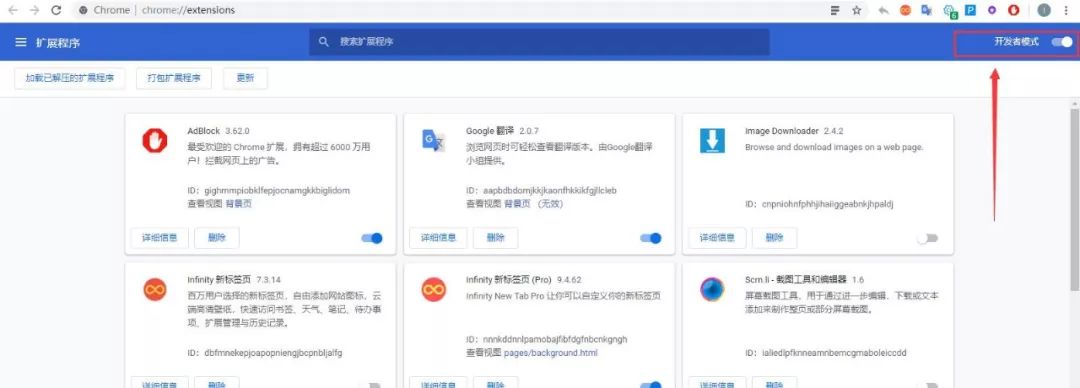Click the blue P extension icon
The width and height of the screenshot is (1080, 388).
tap(970, 10)
